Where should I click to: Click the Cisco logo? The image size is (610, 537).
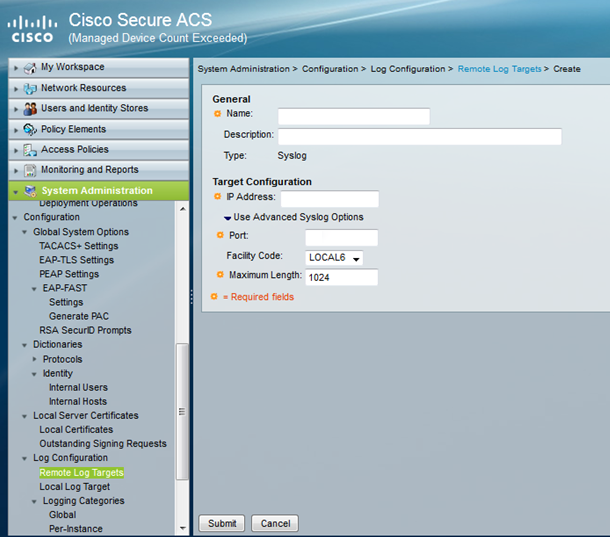tap(32, 29)
